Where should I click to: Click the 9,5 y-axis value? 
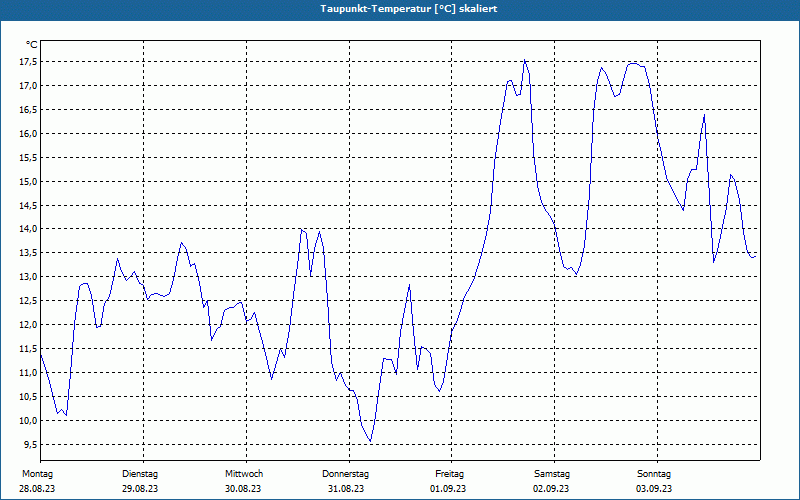(x=30, y=445)
